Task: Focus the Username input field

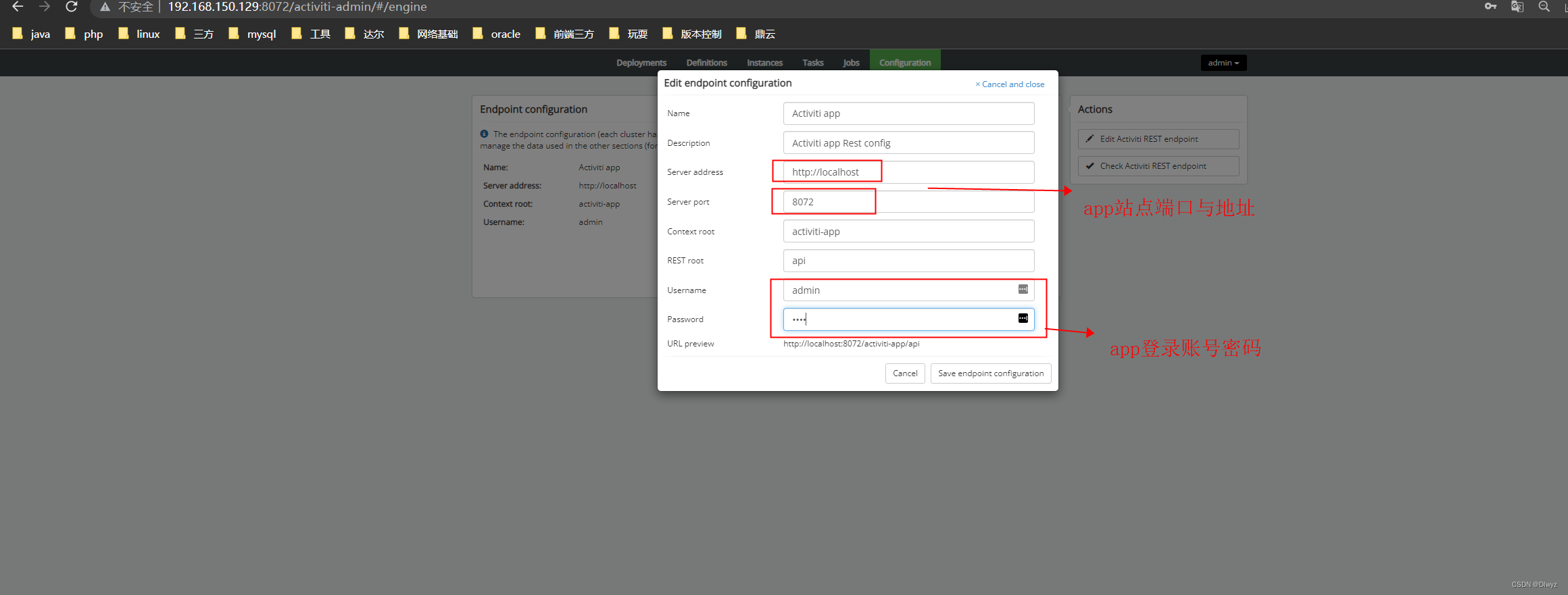Action: 908,290
